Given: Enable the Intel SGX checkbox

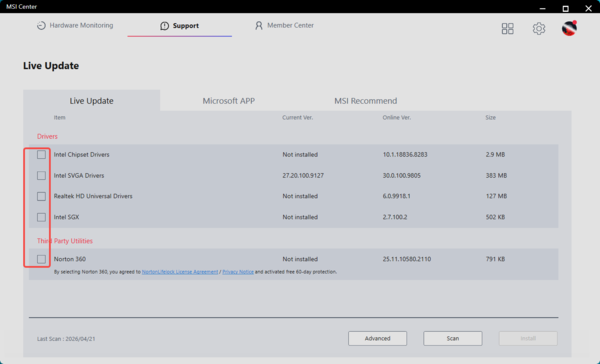Looking at the screenshot, I should (x=41, y=217).
